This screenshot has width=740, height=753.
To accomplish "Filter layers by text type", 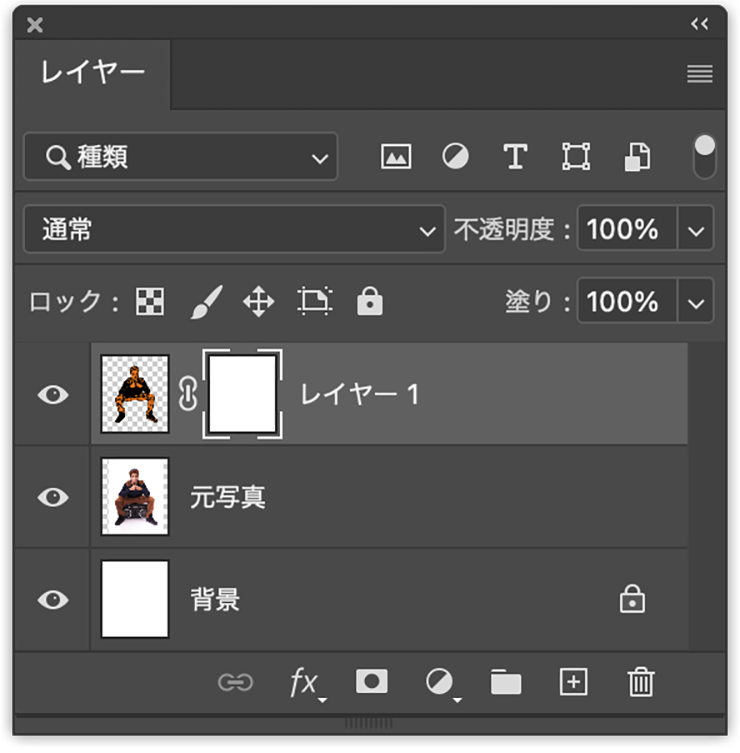I will pos(515,157).
